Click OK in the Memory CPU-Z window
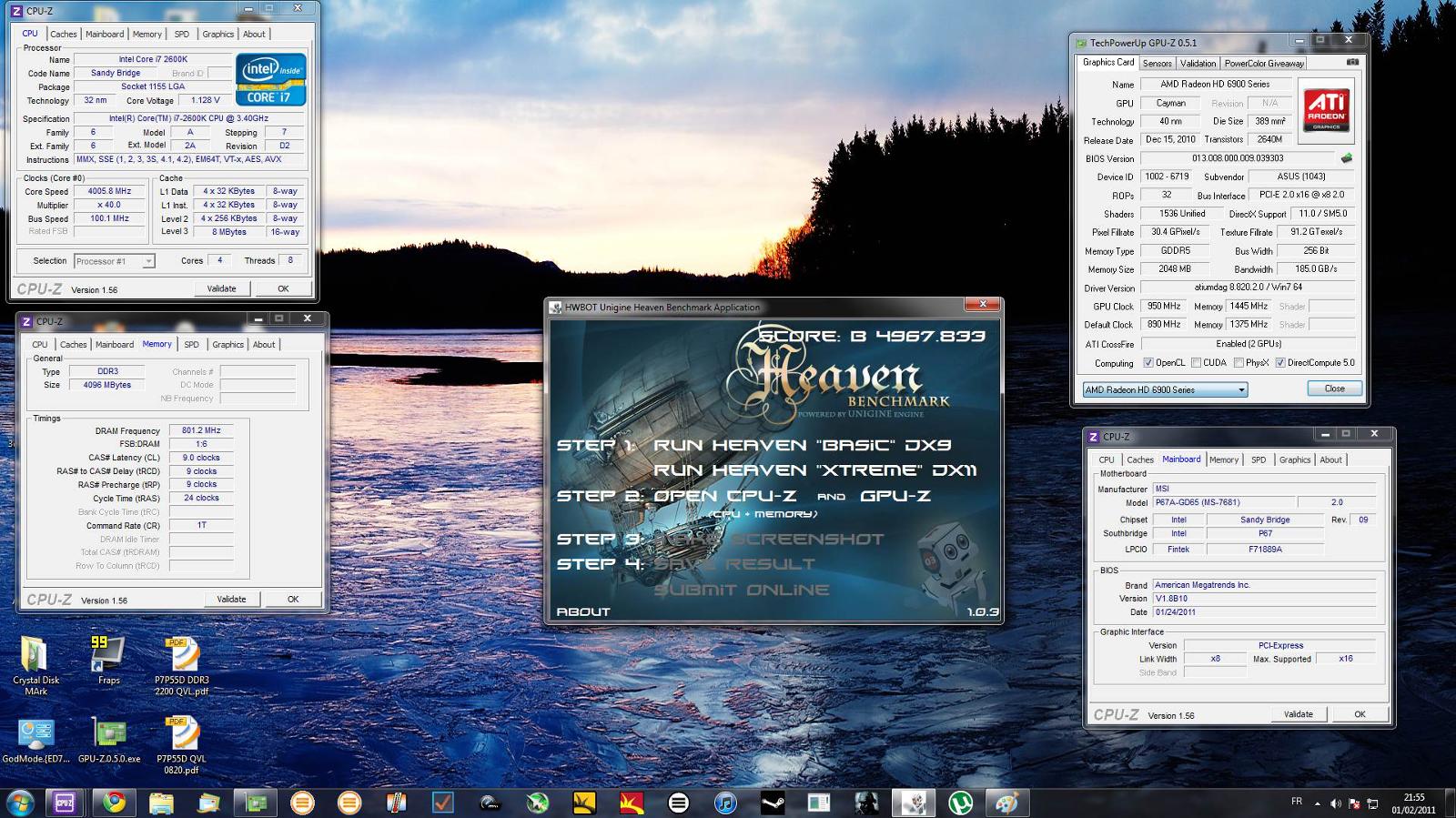 pyautogui.click(x=293, y=599)
